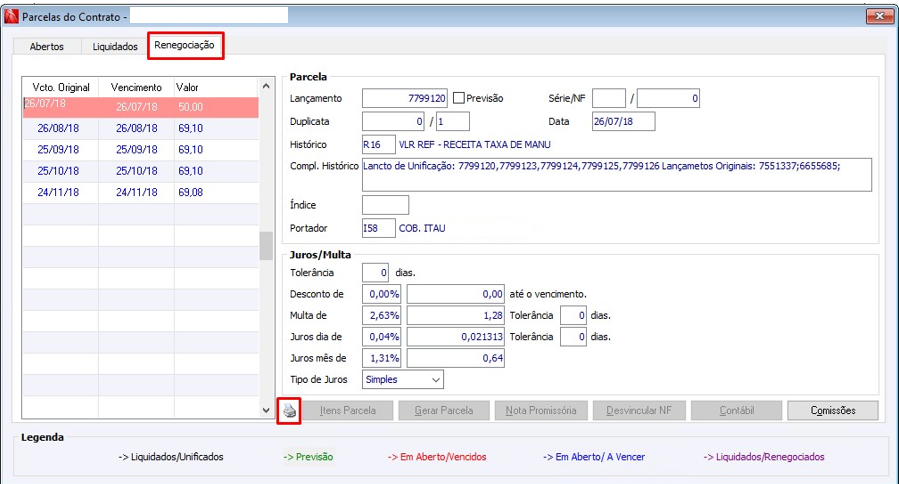Select the row with vencimento 26/08/18

pos(140,128)
